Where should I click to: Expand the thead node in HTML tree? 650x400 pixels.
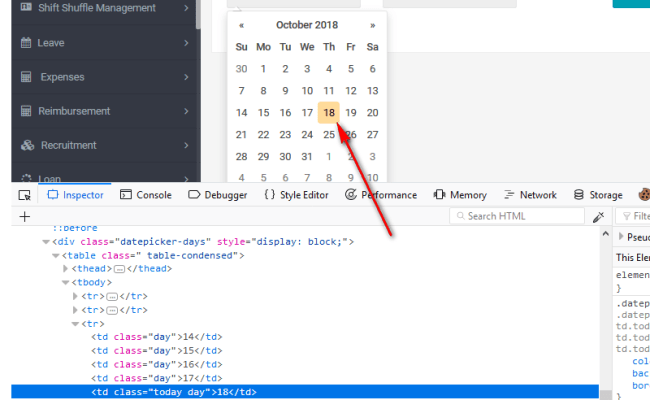coord(65,269)
